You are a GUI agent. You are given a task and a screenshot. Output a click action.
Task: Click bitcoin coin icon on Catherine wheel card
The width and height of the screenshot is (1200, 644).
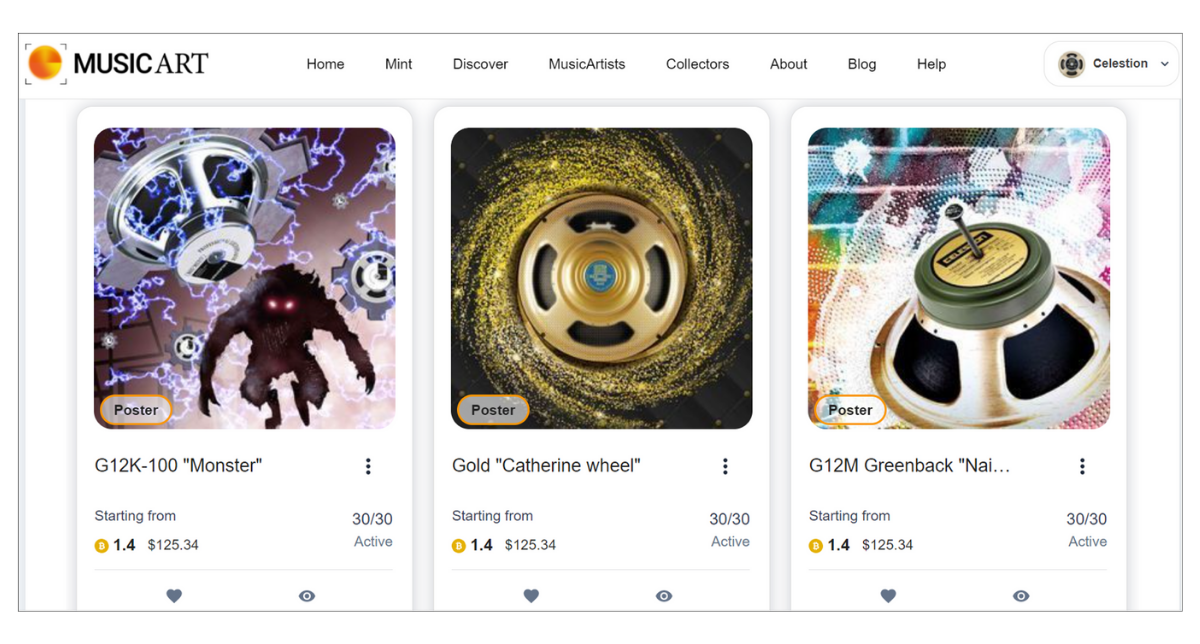[458, 546]
